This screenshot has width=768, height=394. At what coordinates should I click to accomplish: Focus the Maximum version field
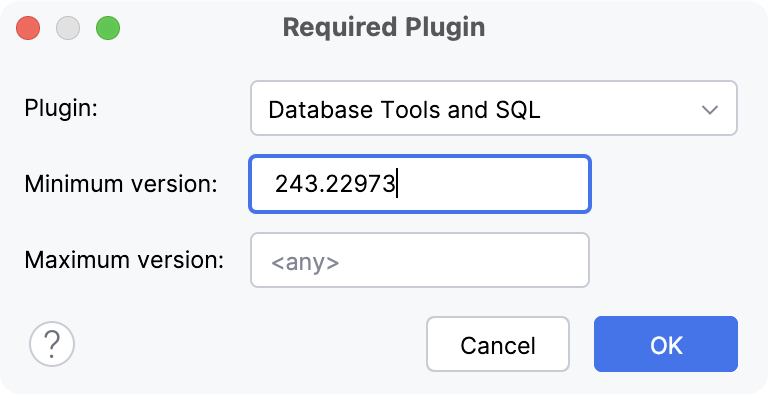point(420,260)
